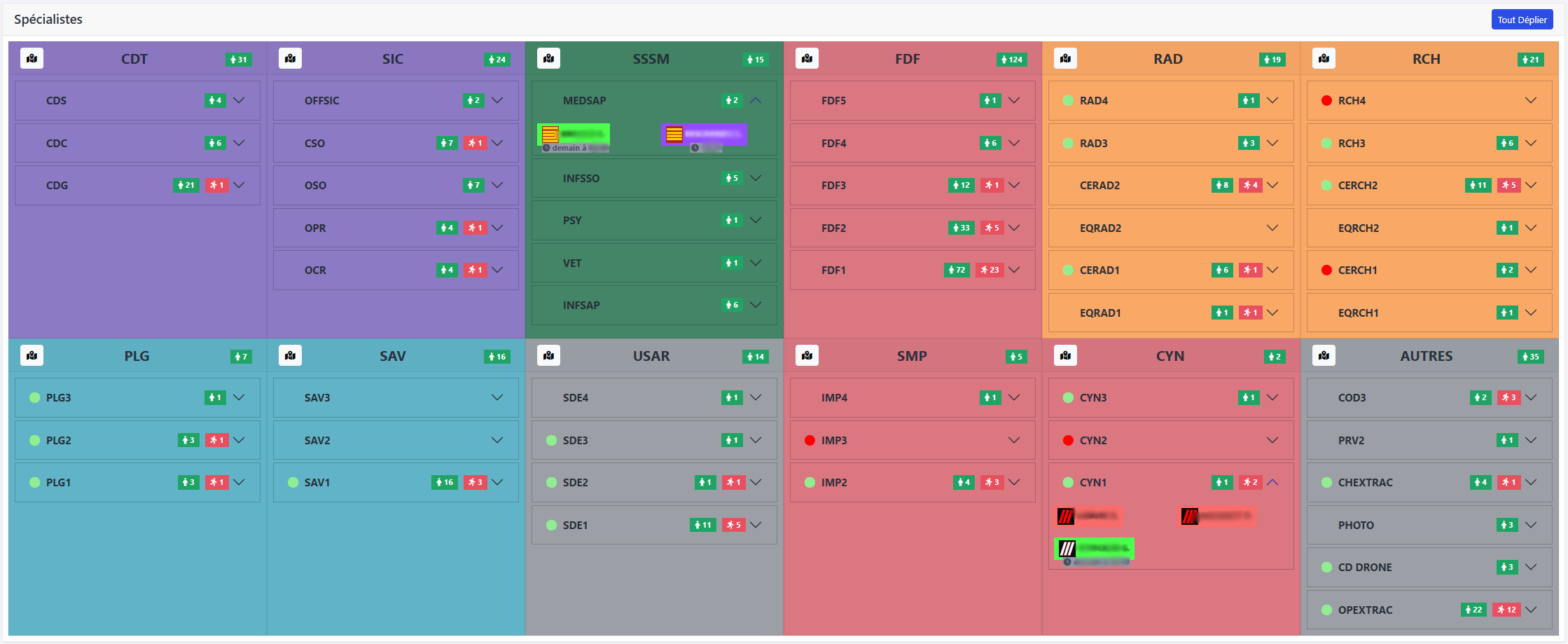Collapse the CYN1 row
The image size is (1568, 644).
pyautogui.click(x=1272, y=483)
